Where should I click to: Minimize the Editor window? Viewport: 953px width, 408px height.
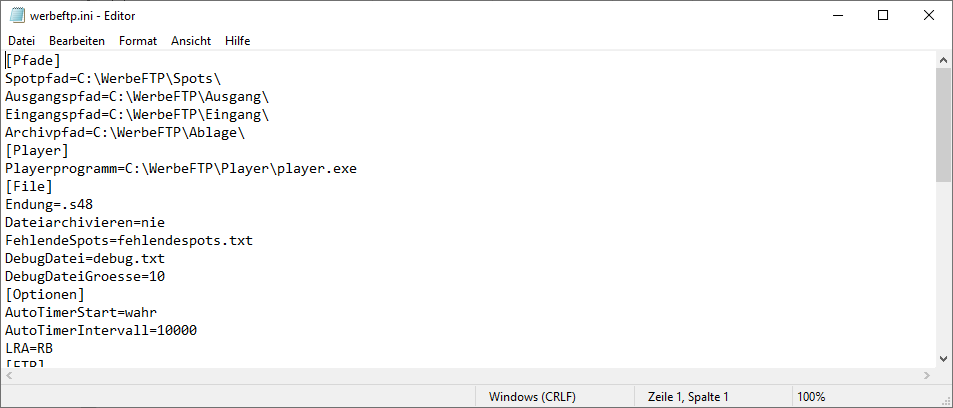click(x=837, y=16)
